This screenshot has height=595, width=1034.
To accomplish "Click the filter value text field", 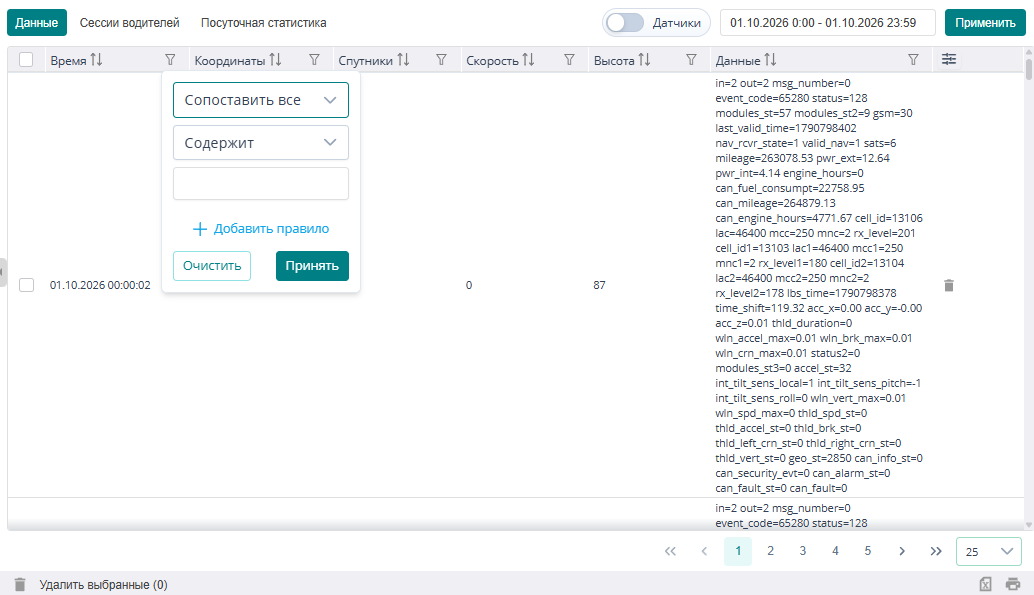I will click(x=261, y=183).
